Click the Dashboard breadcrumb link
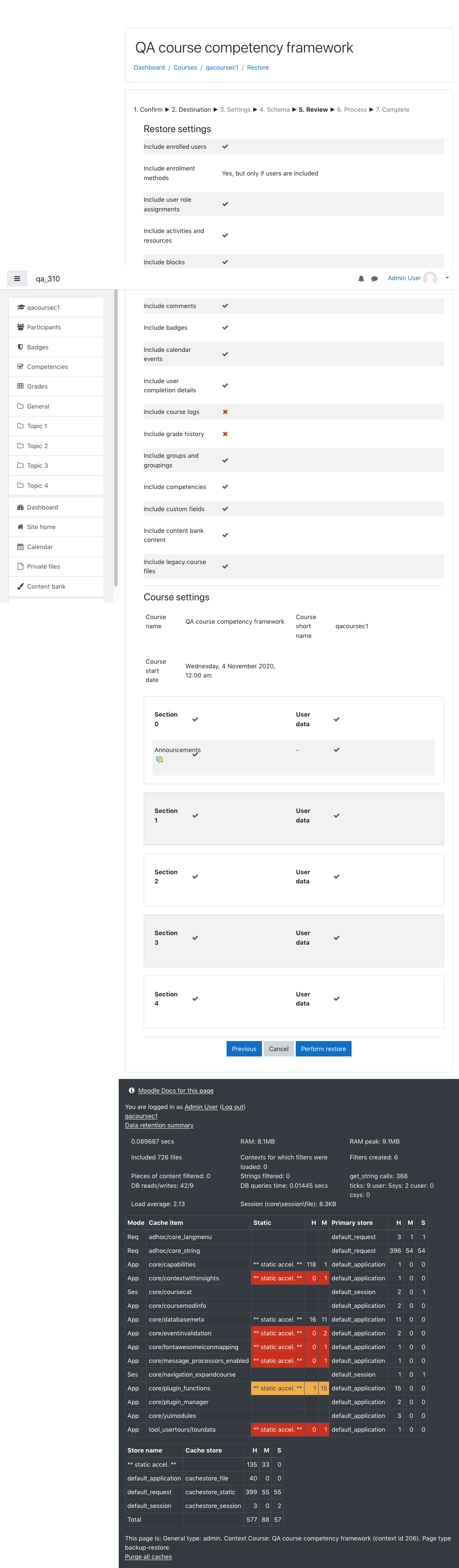Screen dimensions: 459x1568 149,68
